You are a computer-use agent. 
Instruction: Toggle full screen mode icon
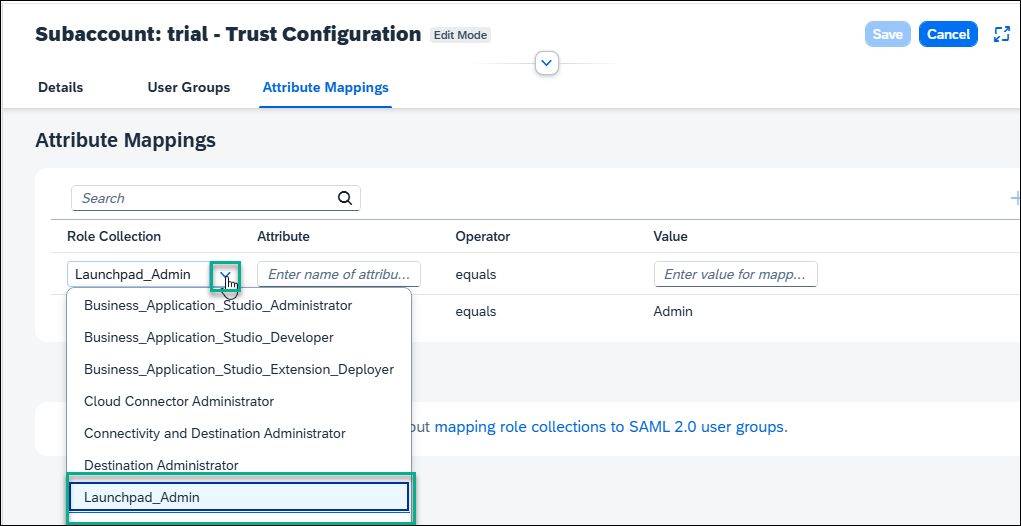1001,35
